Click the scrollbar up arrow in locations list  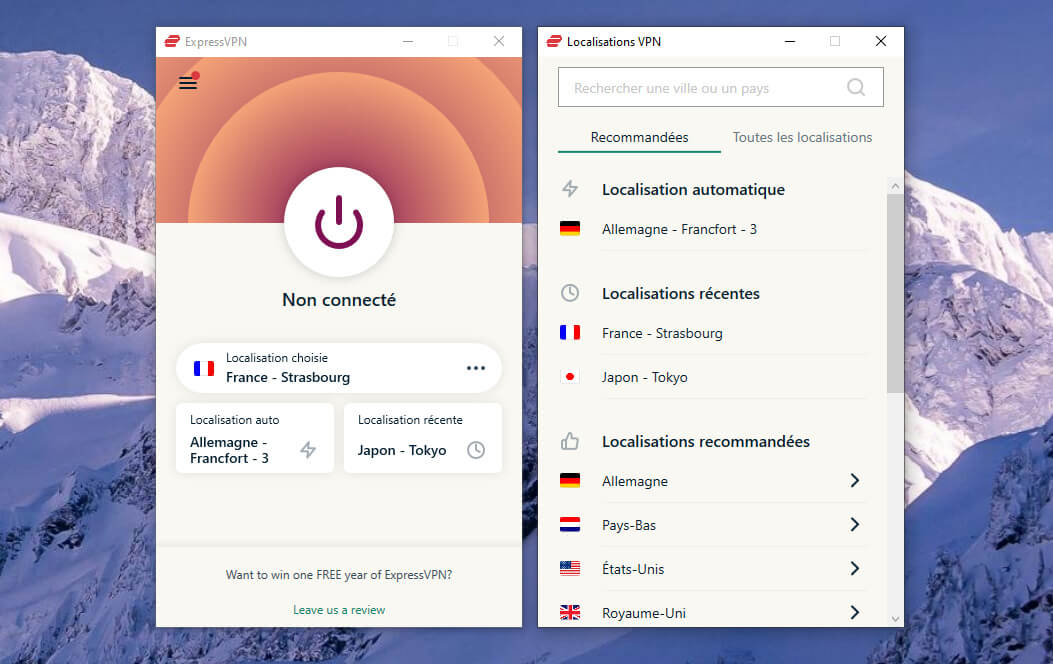(895, 185)
